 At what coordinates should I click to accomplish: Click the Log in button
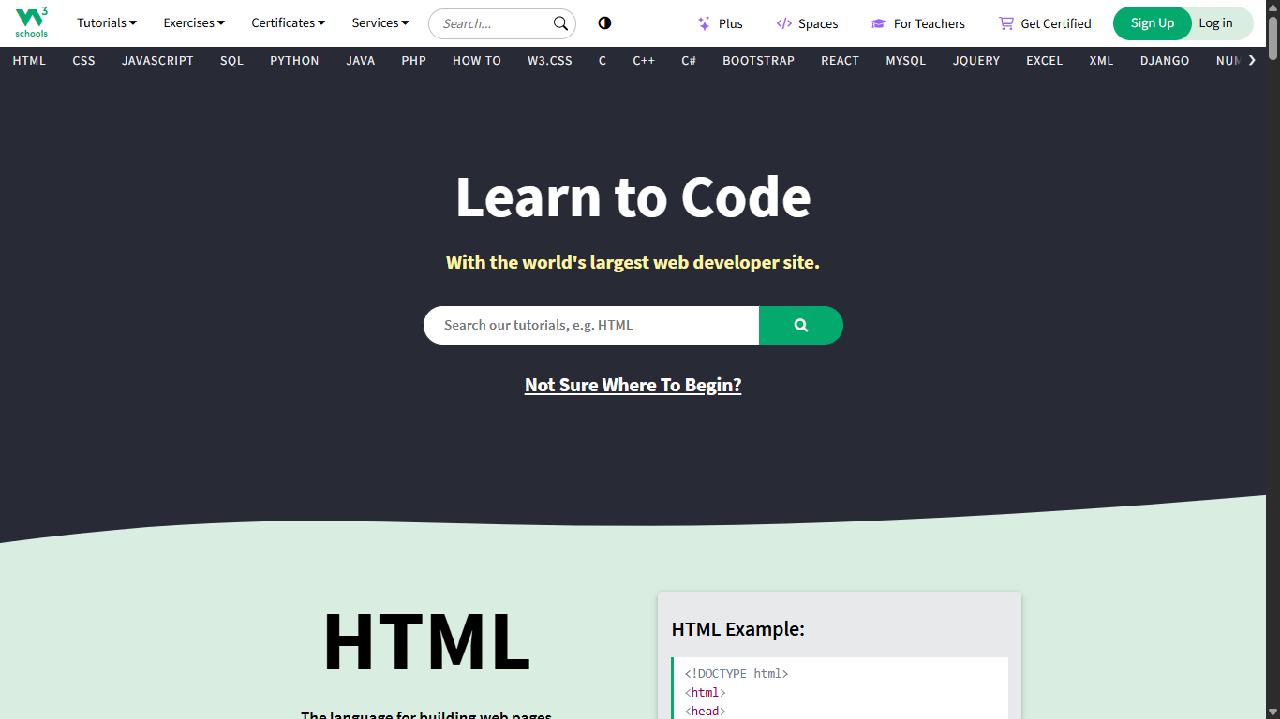1216,23
